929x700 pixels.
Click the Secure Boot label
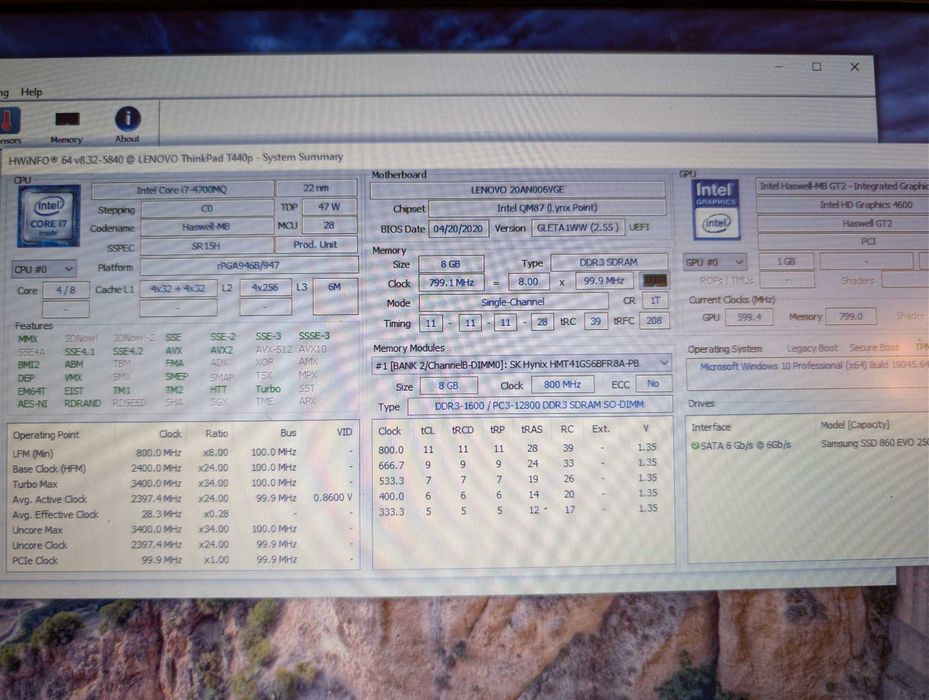click(x=874, y=347)
